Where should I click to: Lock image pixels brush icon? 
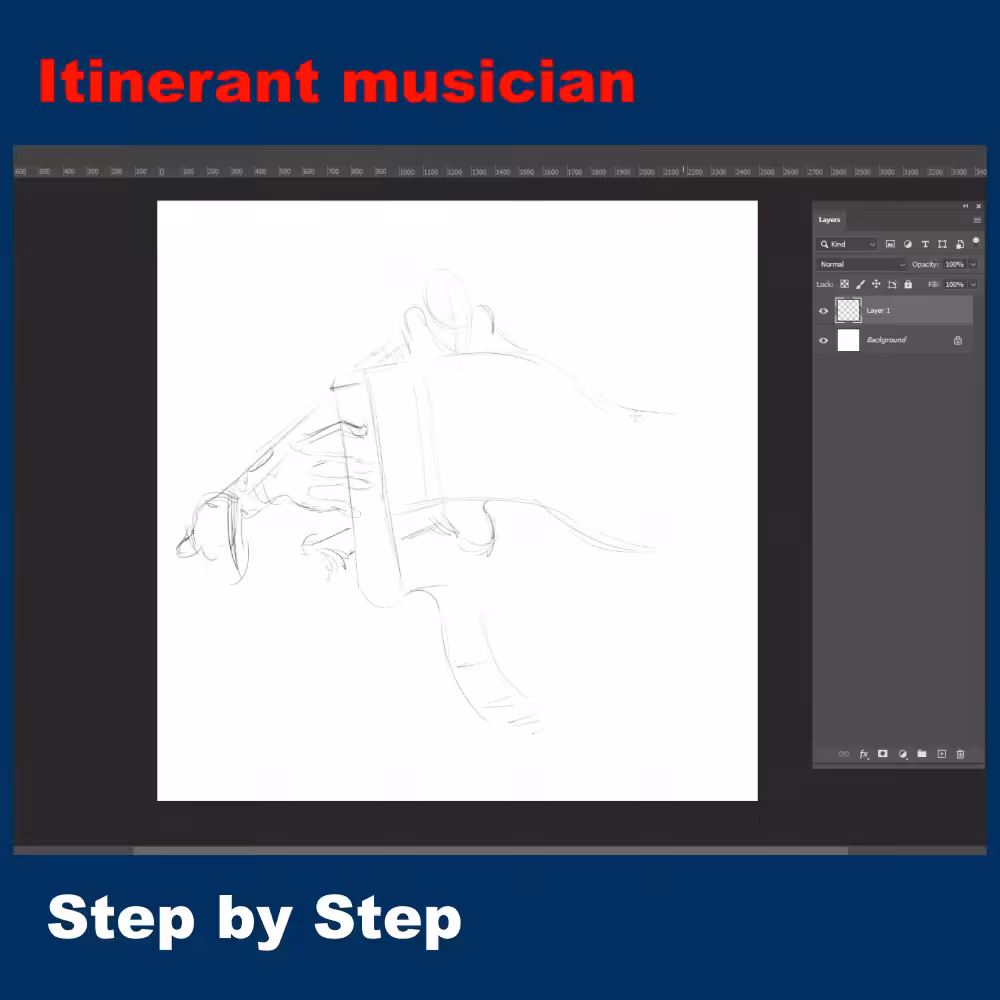pyautogui.click(x=860, y=284)
